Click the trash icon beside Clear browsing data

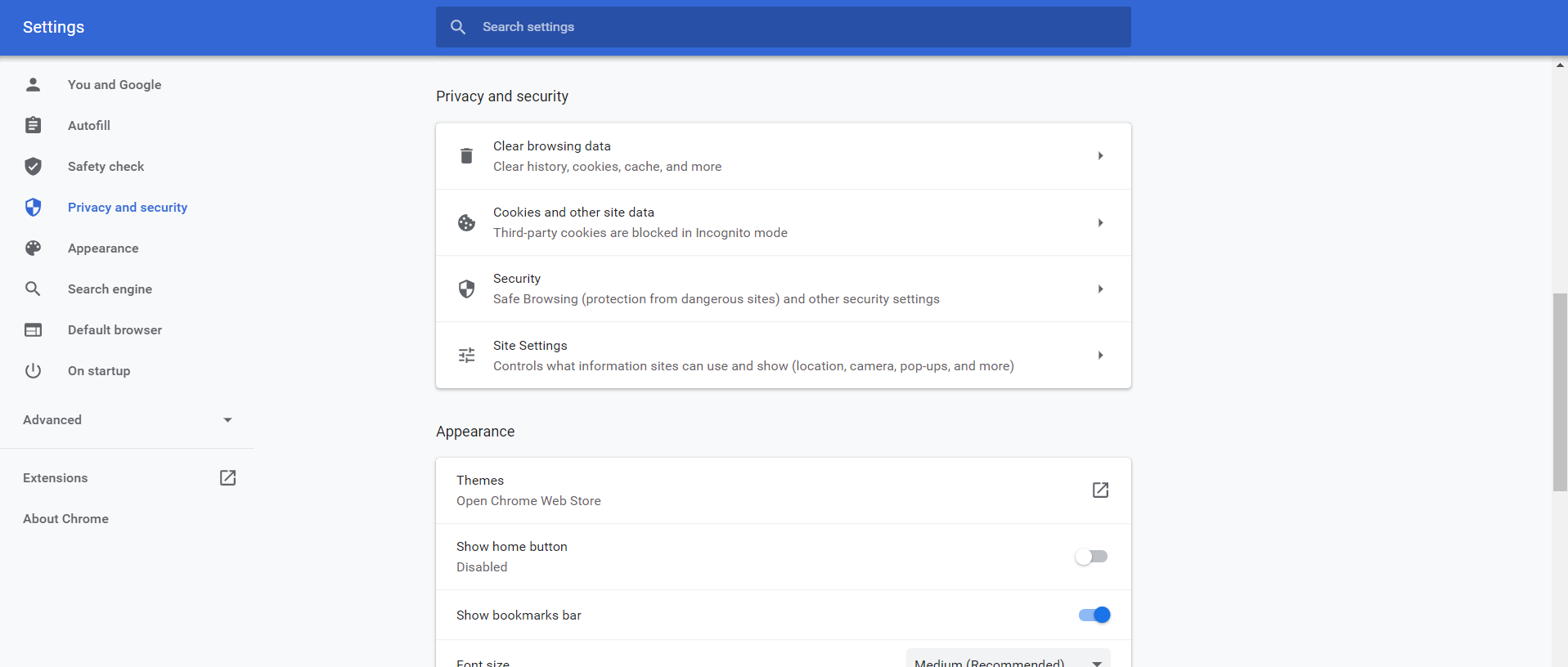(x=466, y=156)
